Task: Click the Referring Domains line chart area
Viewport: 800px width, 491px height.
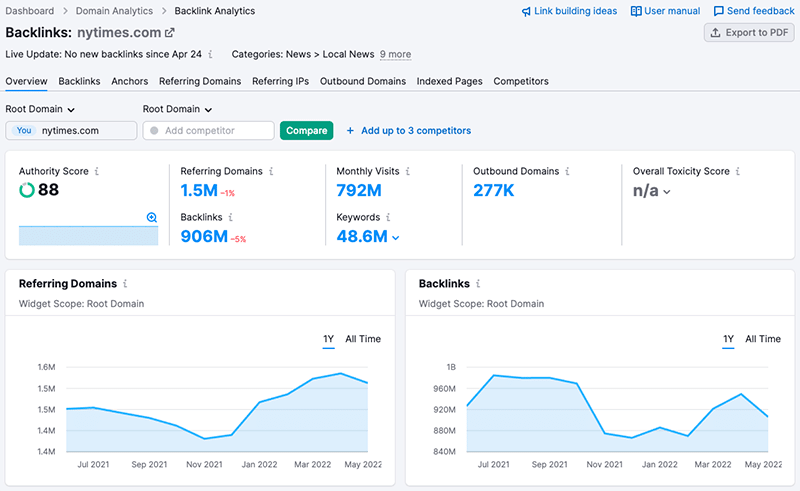Action: [x=217, y=412]
